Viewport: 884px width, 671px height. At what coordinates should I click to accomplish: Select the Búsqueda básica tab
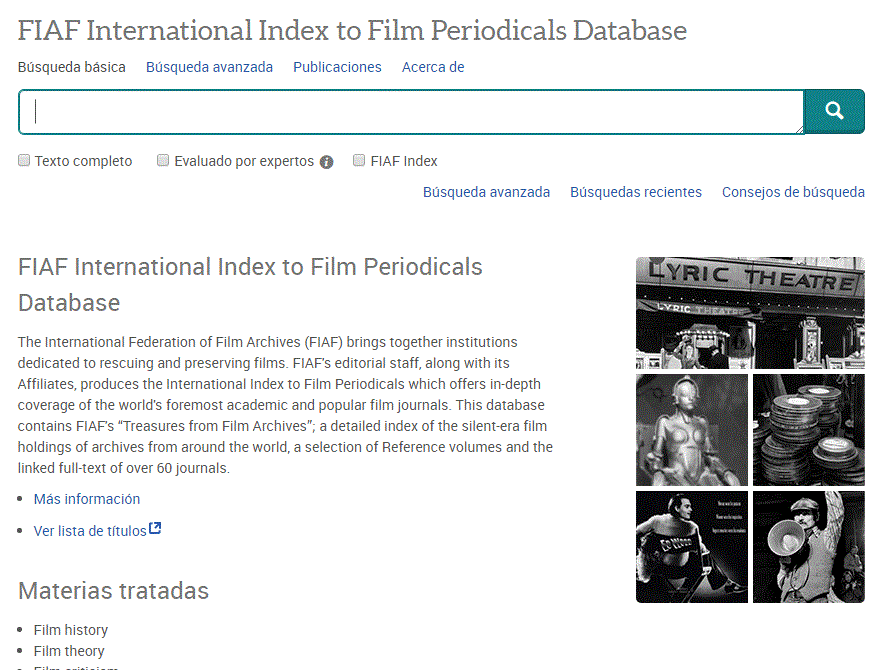click(x=72, y=67)
